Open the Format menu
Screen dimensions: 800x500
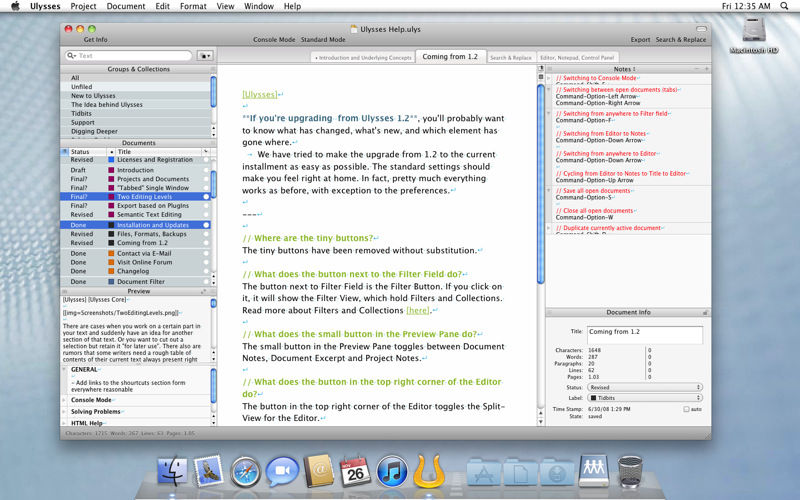point(193,6)
